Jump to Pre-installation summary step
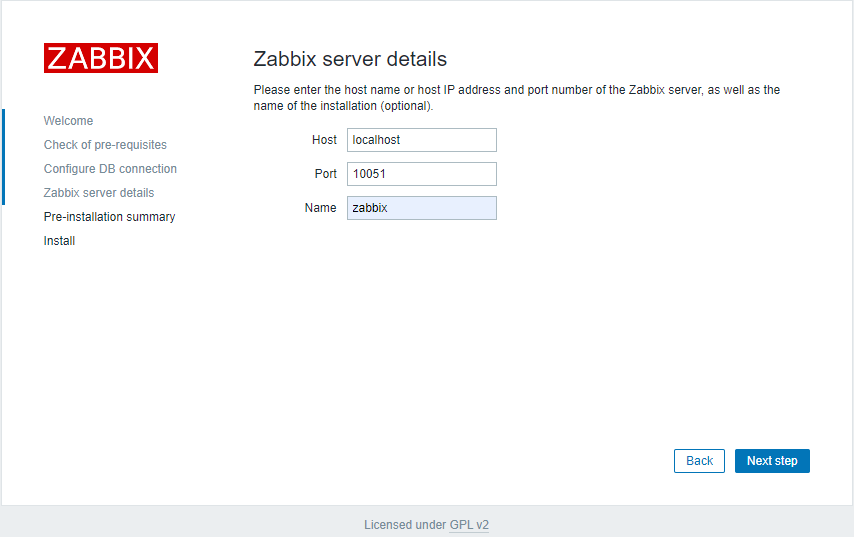This screenshot has width=854, height=537. (x=109, y=217)
